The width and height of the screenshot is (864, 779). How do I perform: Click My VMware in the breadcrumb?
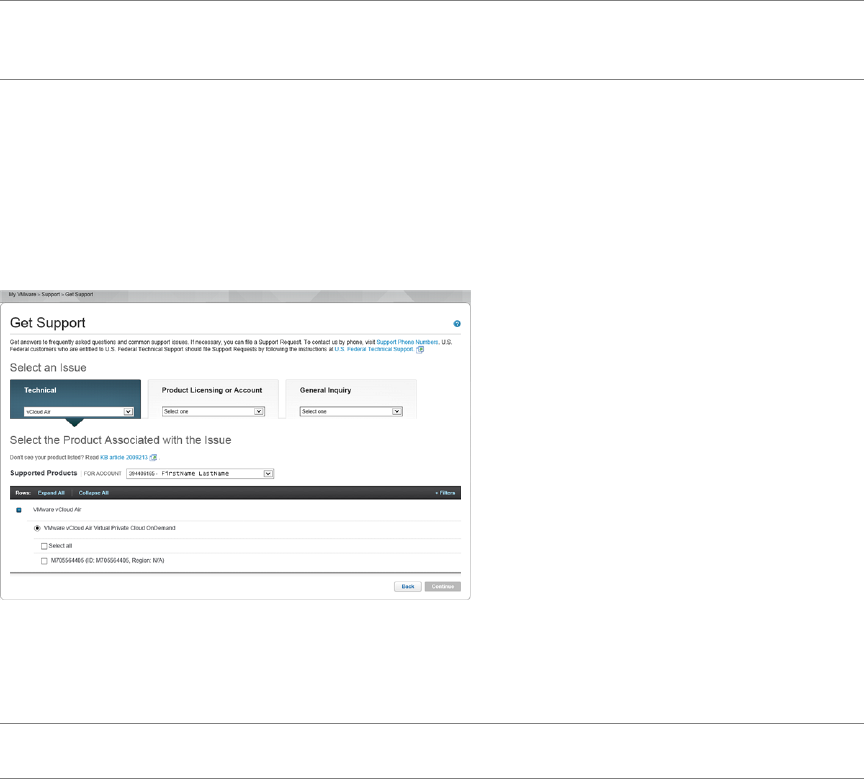22,294
